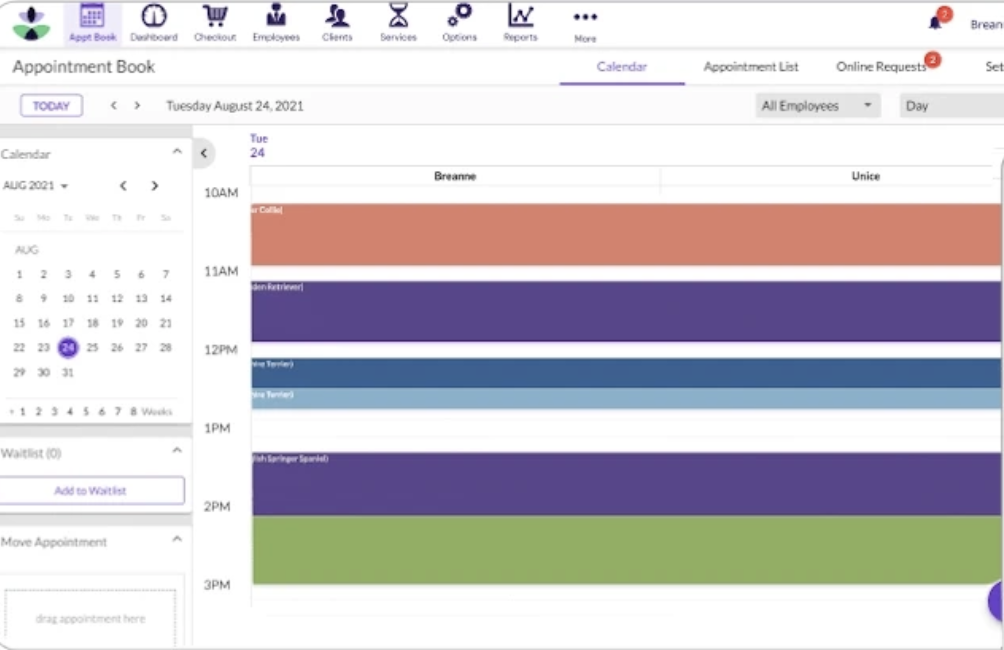
Task: Open the Day view dropdown
Action: (950, 106)
